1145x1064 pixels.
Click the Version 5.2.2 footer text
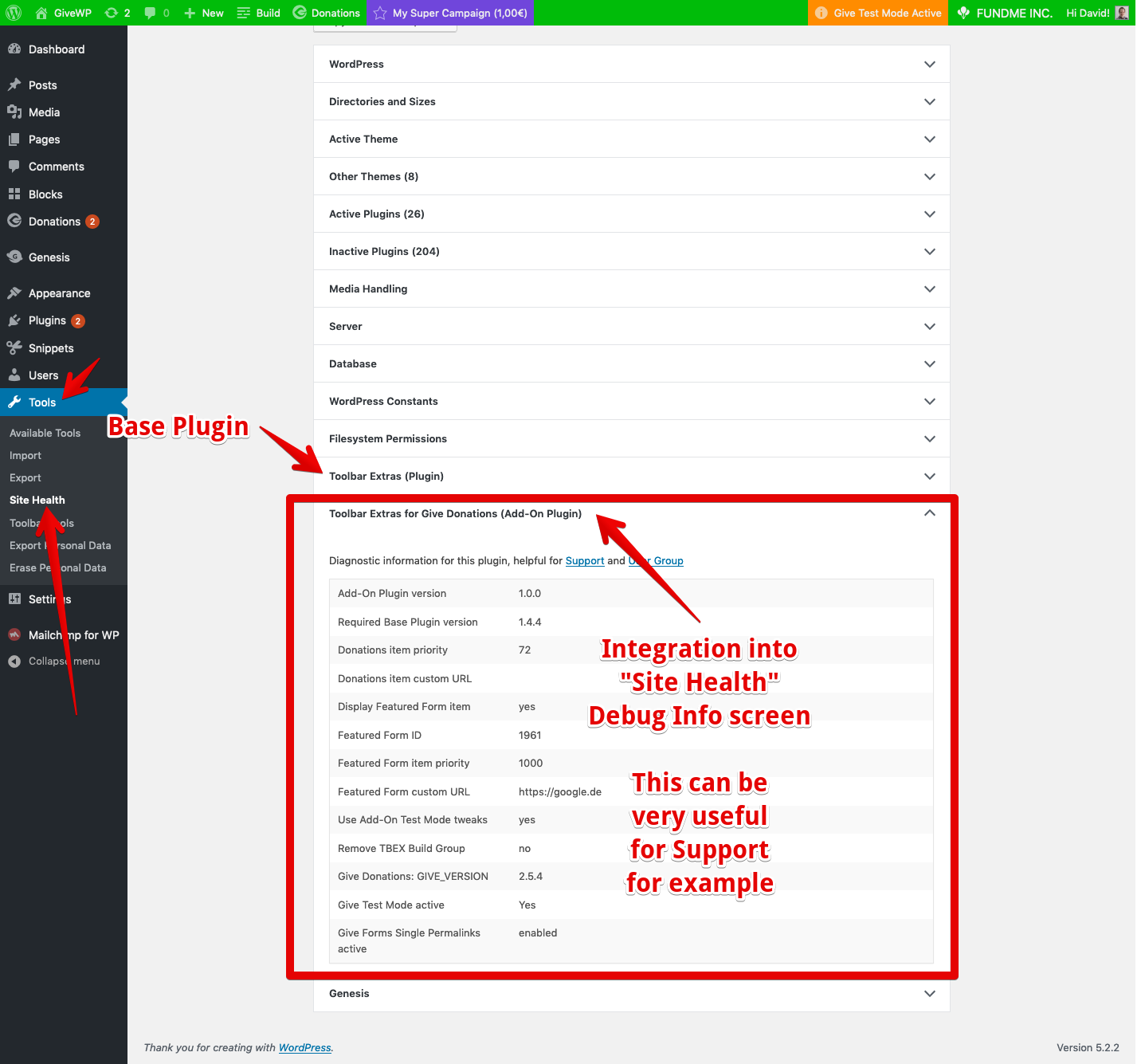pyautogui.click(x=1088, y=1047)
